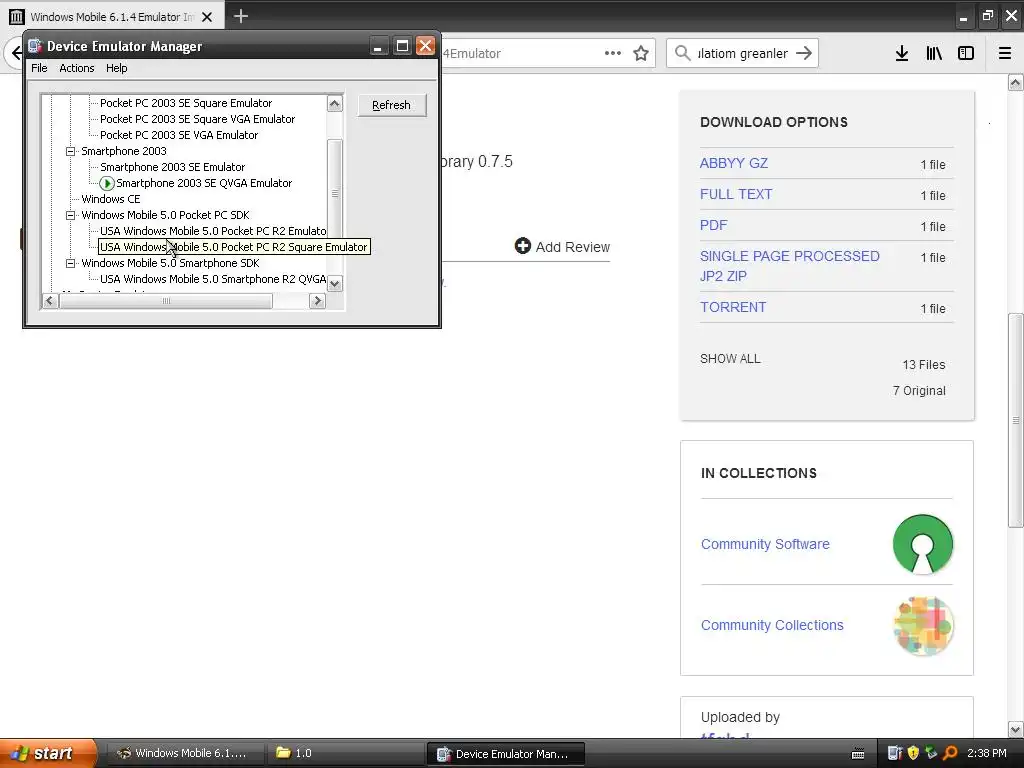Click tree vertical scrollbar down arrow
Screen dimensions: 1024x768
(x=335, y=284)
